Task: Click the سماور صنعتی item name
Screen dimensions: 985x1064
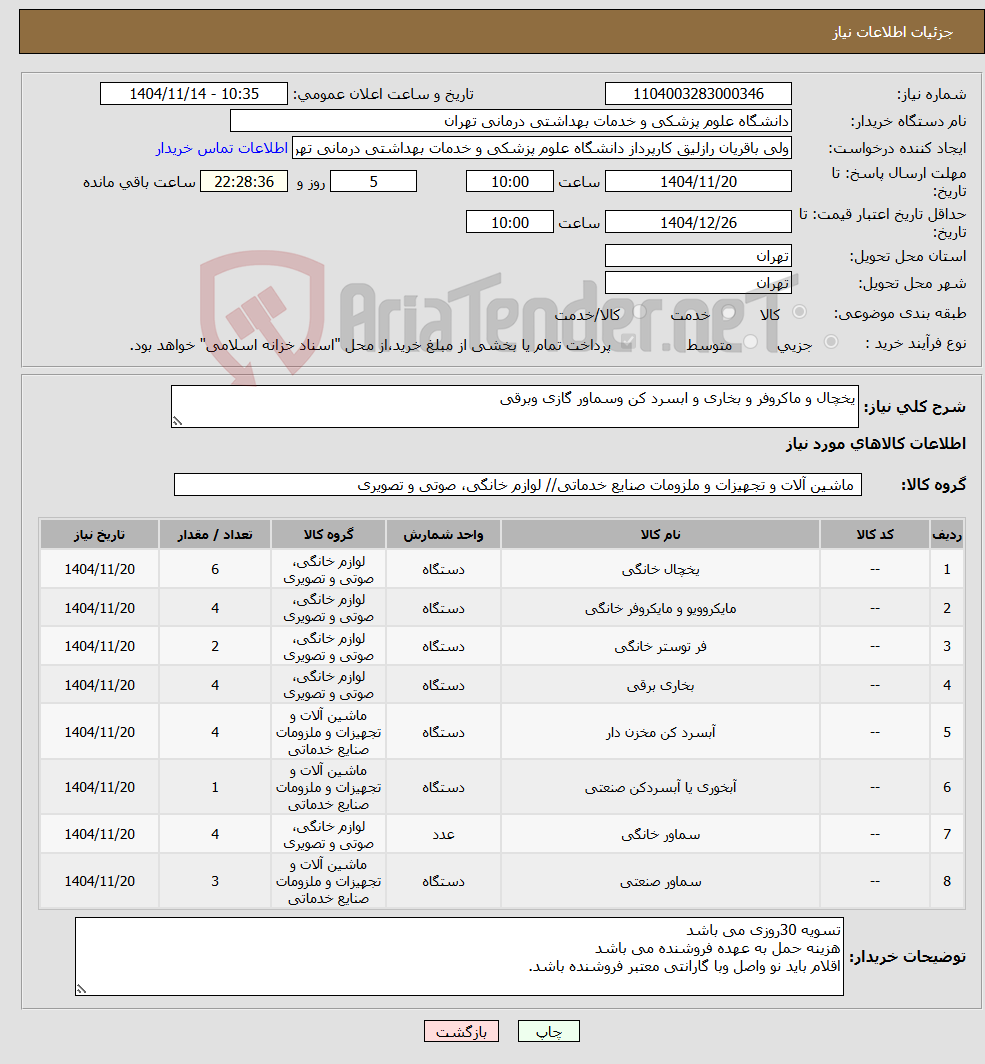Action: pos(660,881)
